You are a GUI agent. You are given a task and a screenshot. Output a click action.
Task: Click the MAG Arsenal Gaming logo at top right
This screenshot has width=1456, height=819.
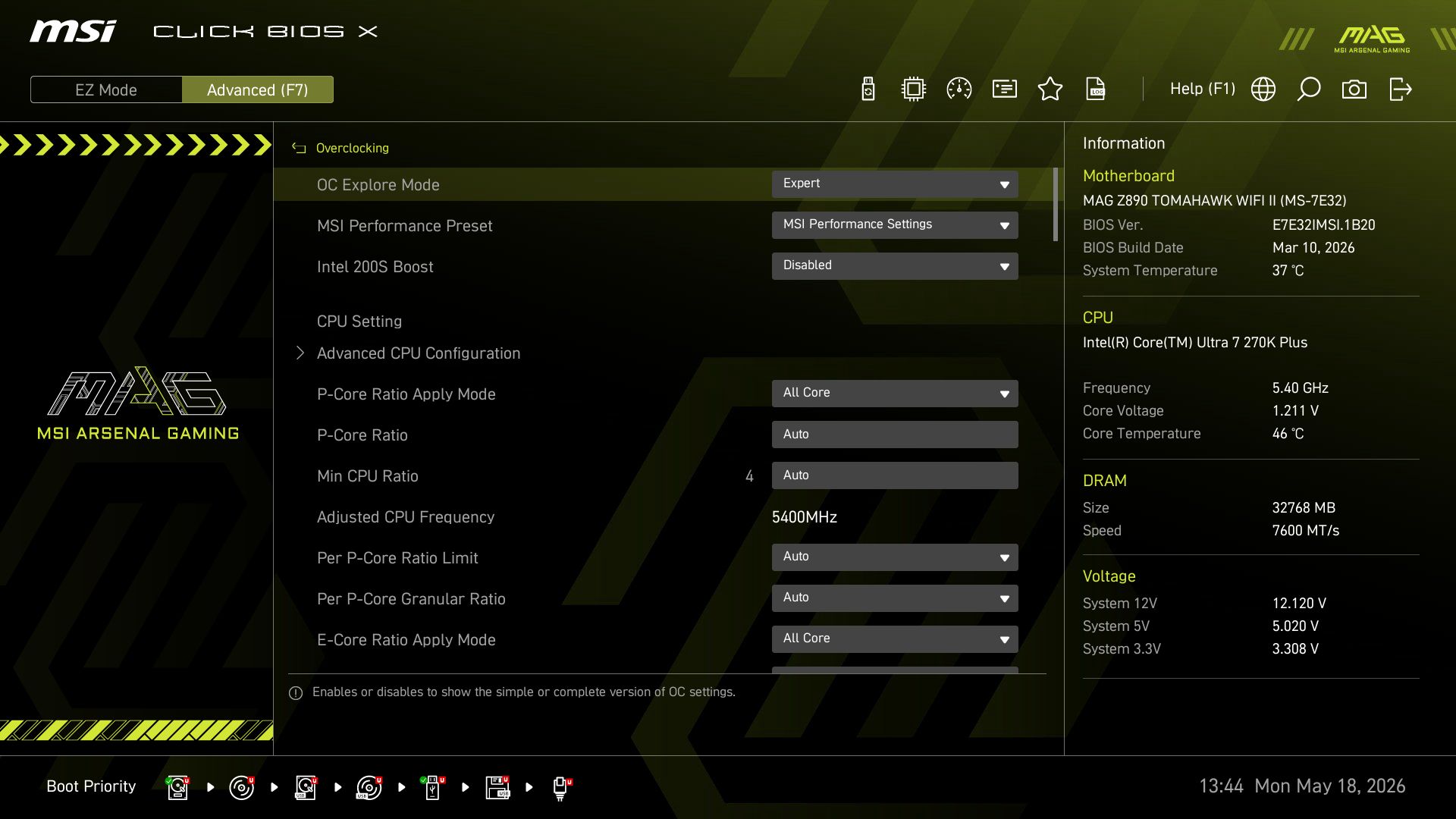coord(1372,39)
